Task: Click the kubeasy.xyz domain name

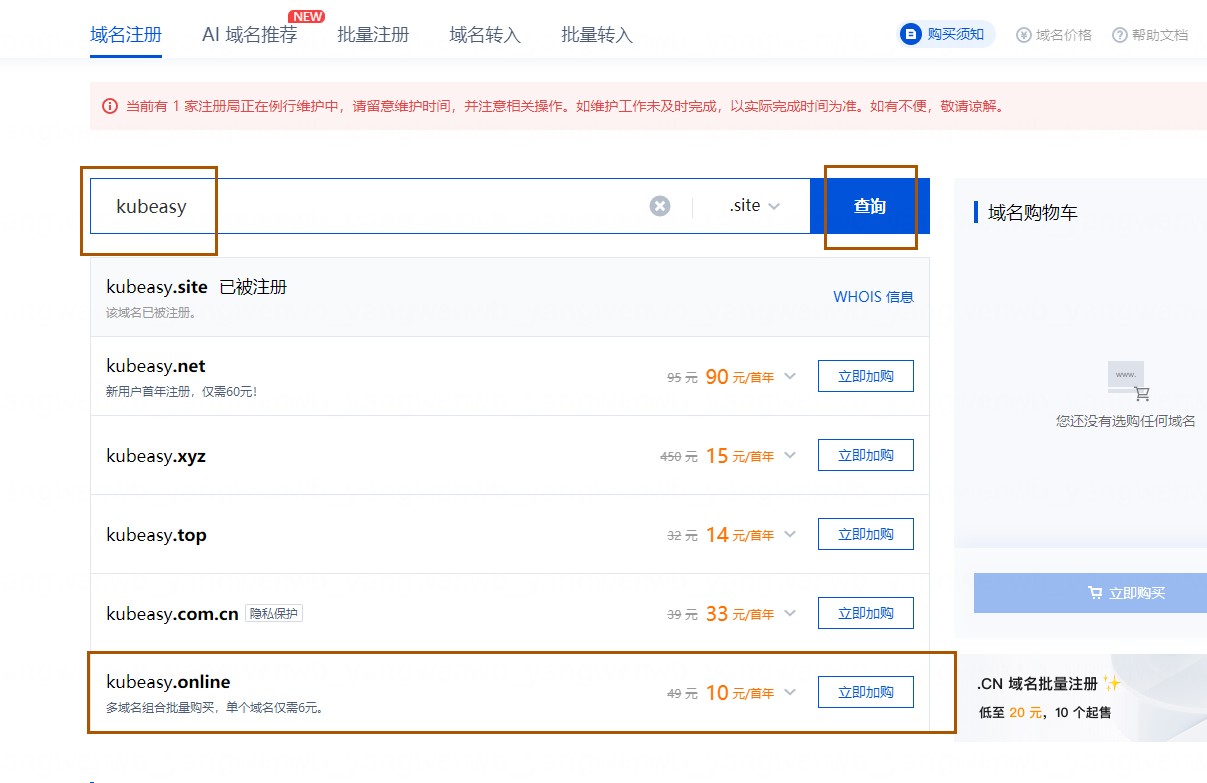Action: click(x=156, y=456)
